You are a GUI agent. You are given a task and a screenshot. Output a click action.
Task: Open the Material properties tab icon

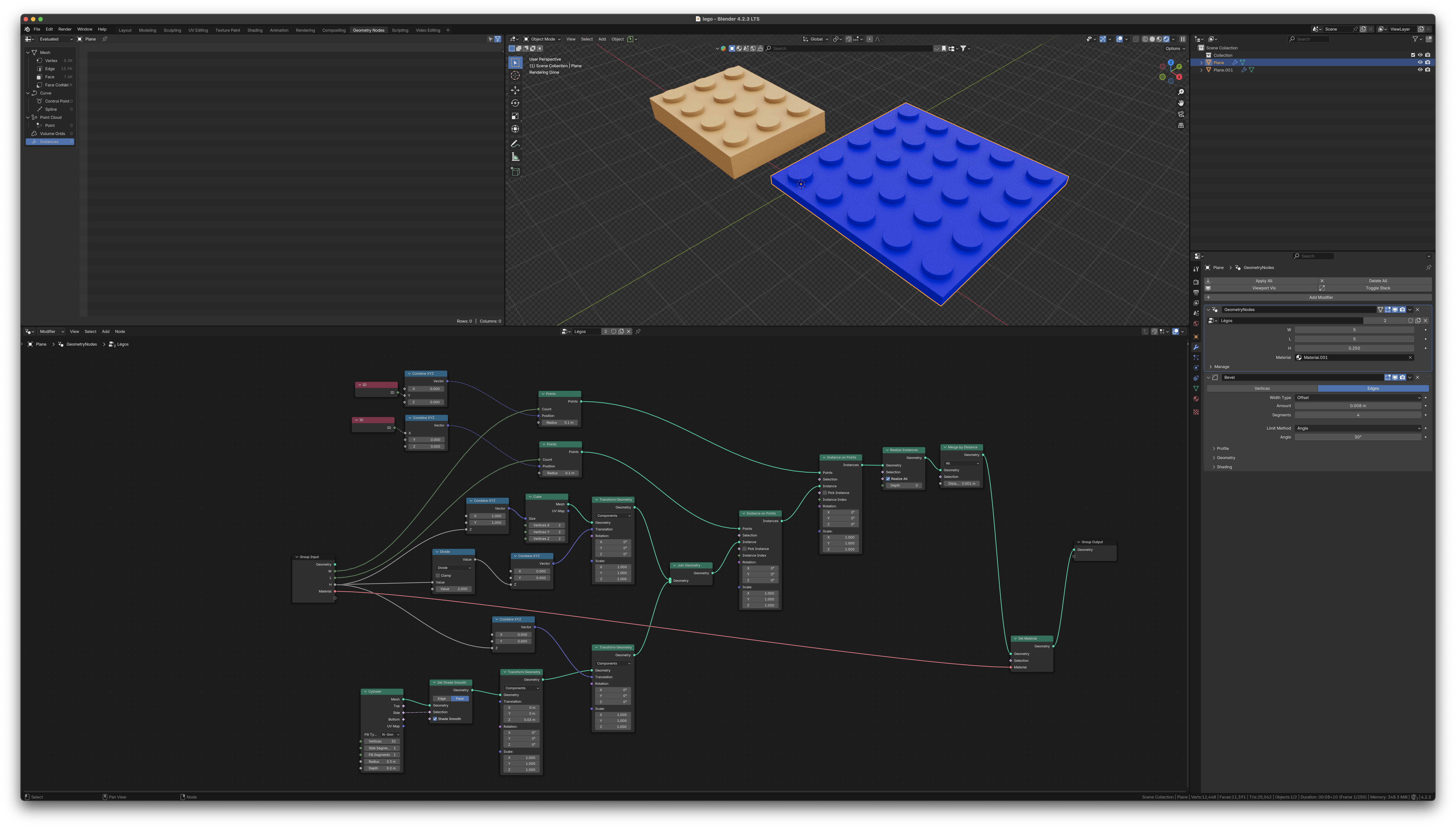point(1196,399)
